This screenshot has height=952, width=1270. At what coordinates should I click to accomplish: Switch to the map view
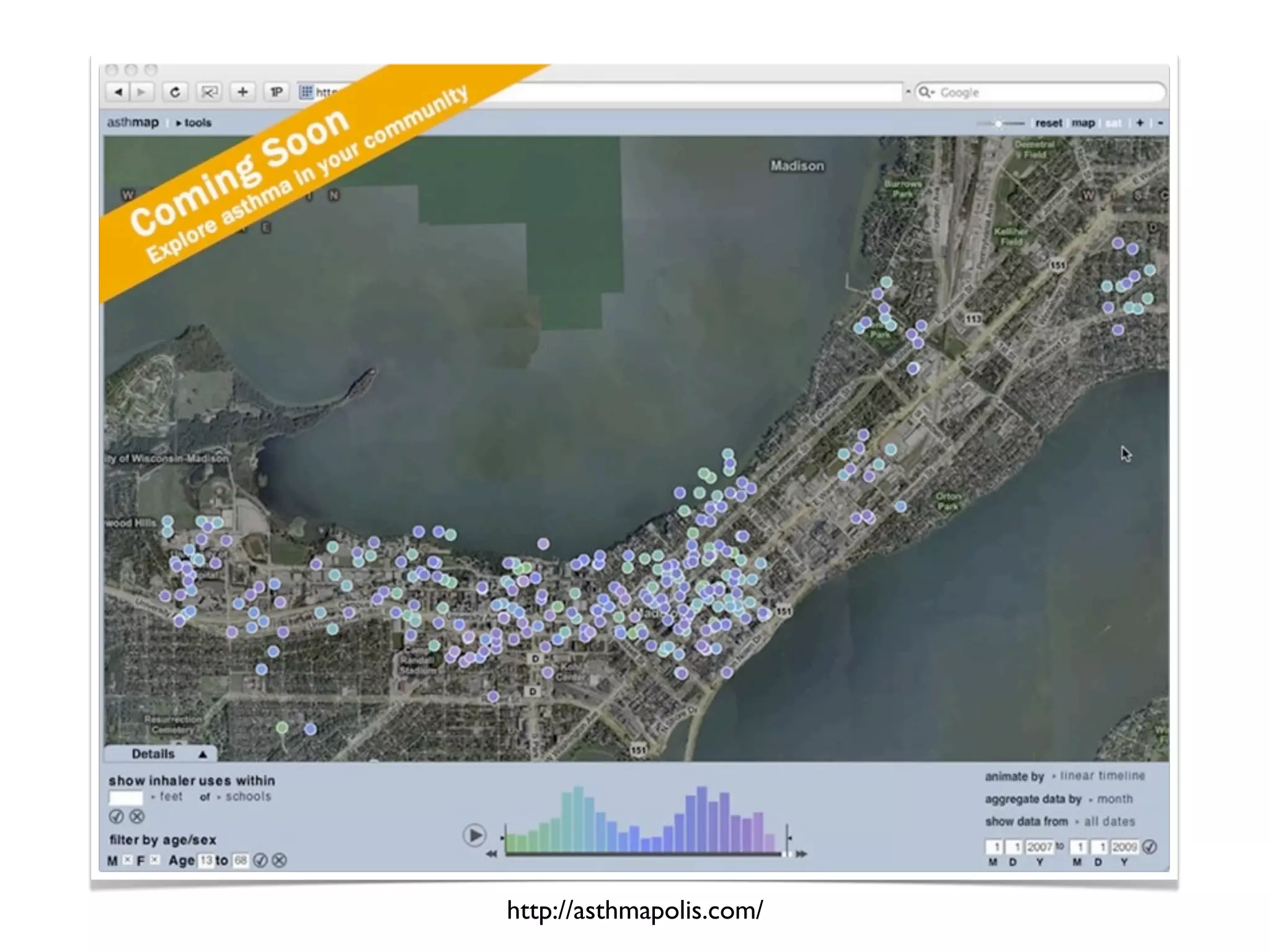tap(1083, 123)
